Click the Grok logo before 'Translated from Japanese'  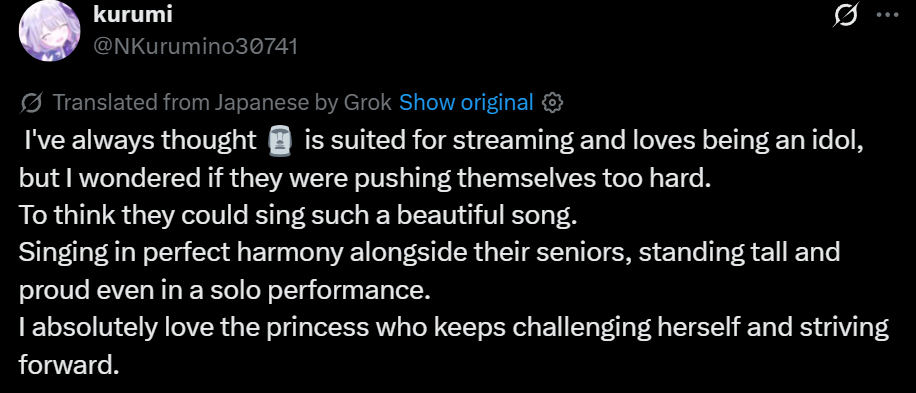pyautogui.click(x=31, y=103)
